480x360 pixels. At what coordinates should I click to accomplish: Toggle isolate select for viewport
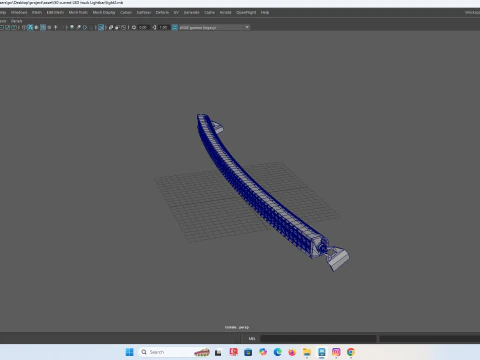pos(101,27)
